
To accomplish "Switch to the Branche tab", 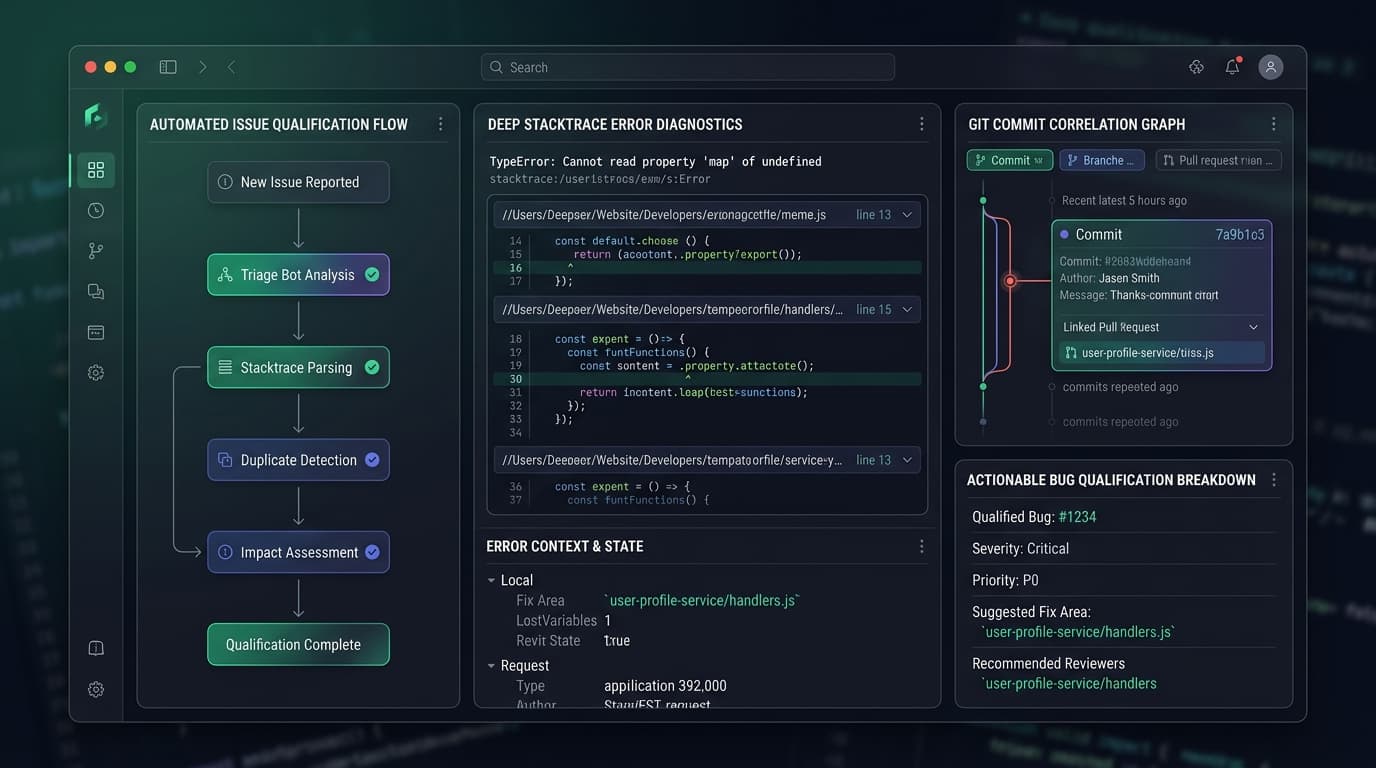I will pos(1102,160).
